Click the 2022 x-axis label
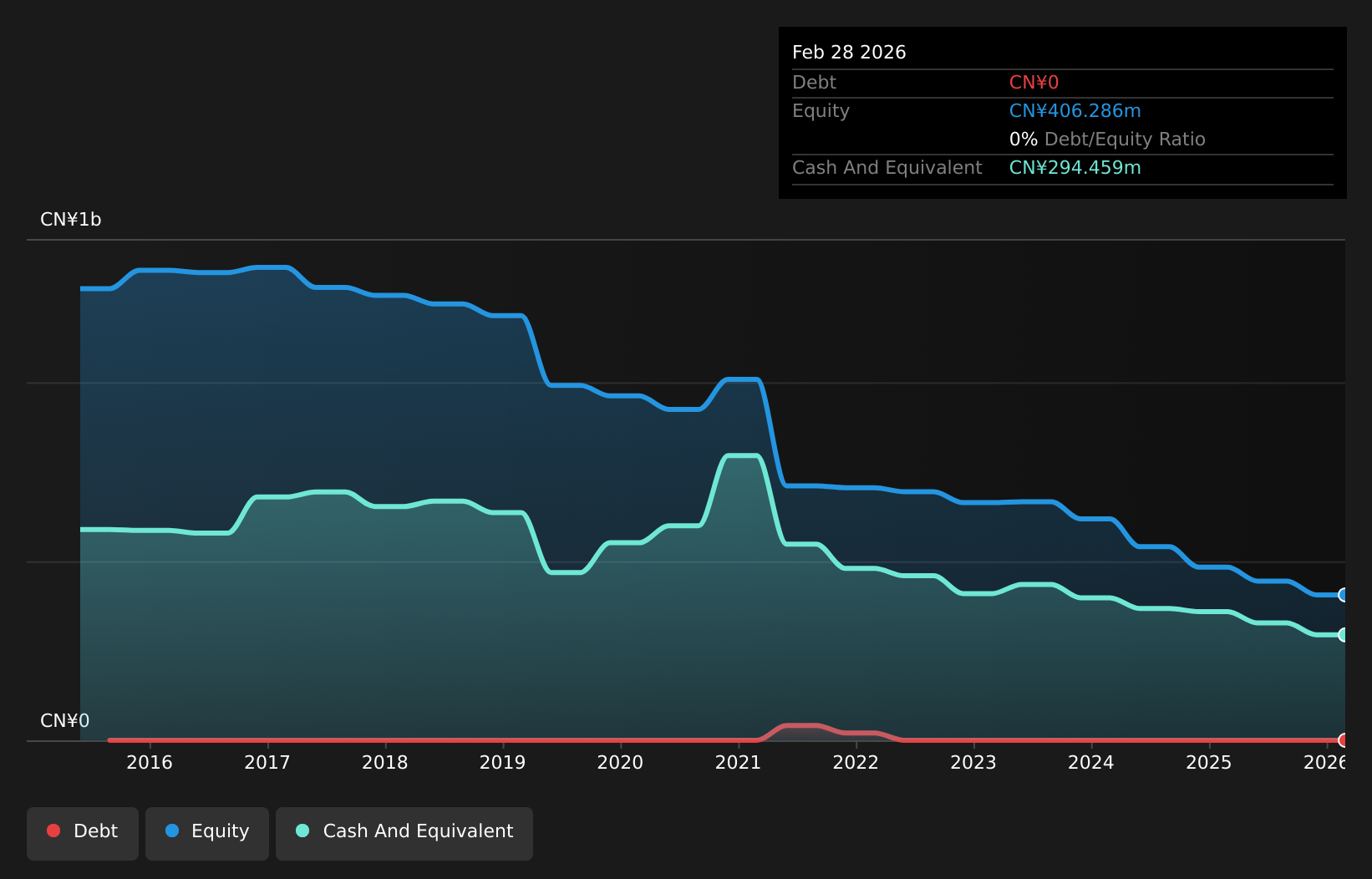 pos(856,763)
